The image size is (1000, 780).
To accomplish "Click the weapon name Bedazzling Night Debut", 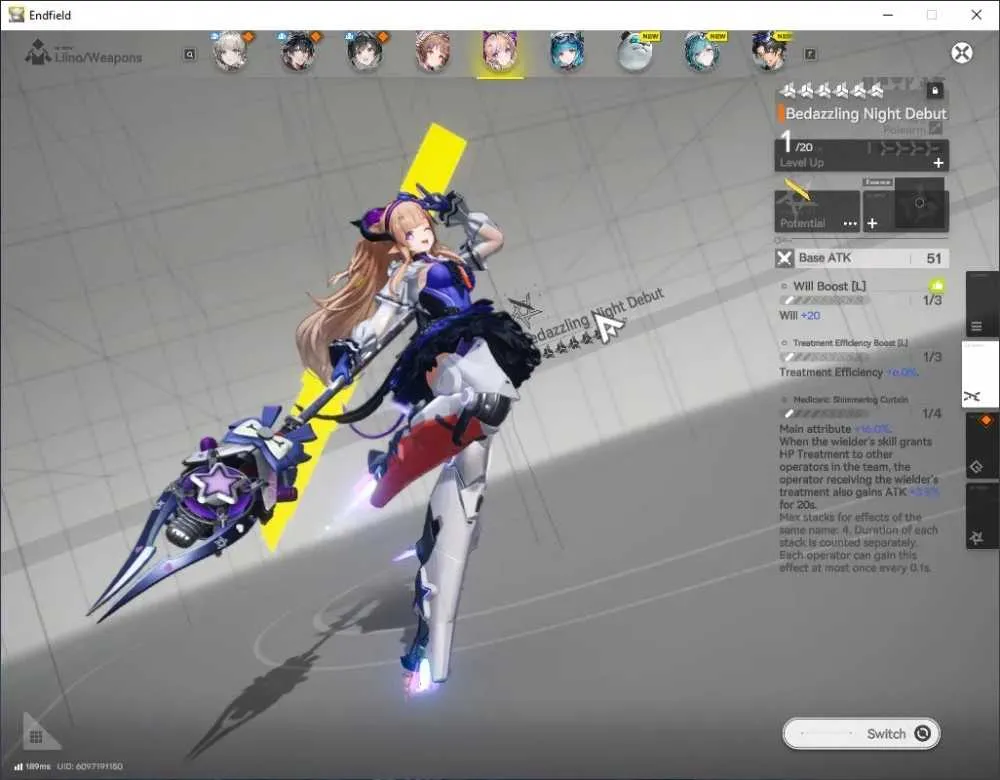I will (x=865, y=114).
